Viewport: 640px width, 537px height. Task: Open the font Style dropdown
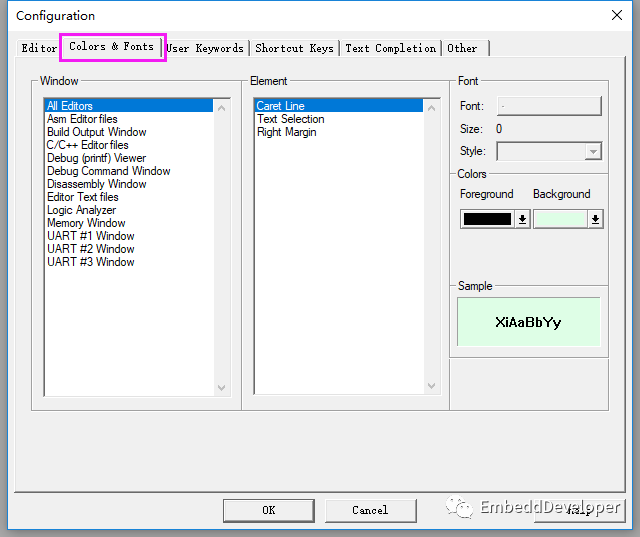click(x=593, y=152)
